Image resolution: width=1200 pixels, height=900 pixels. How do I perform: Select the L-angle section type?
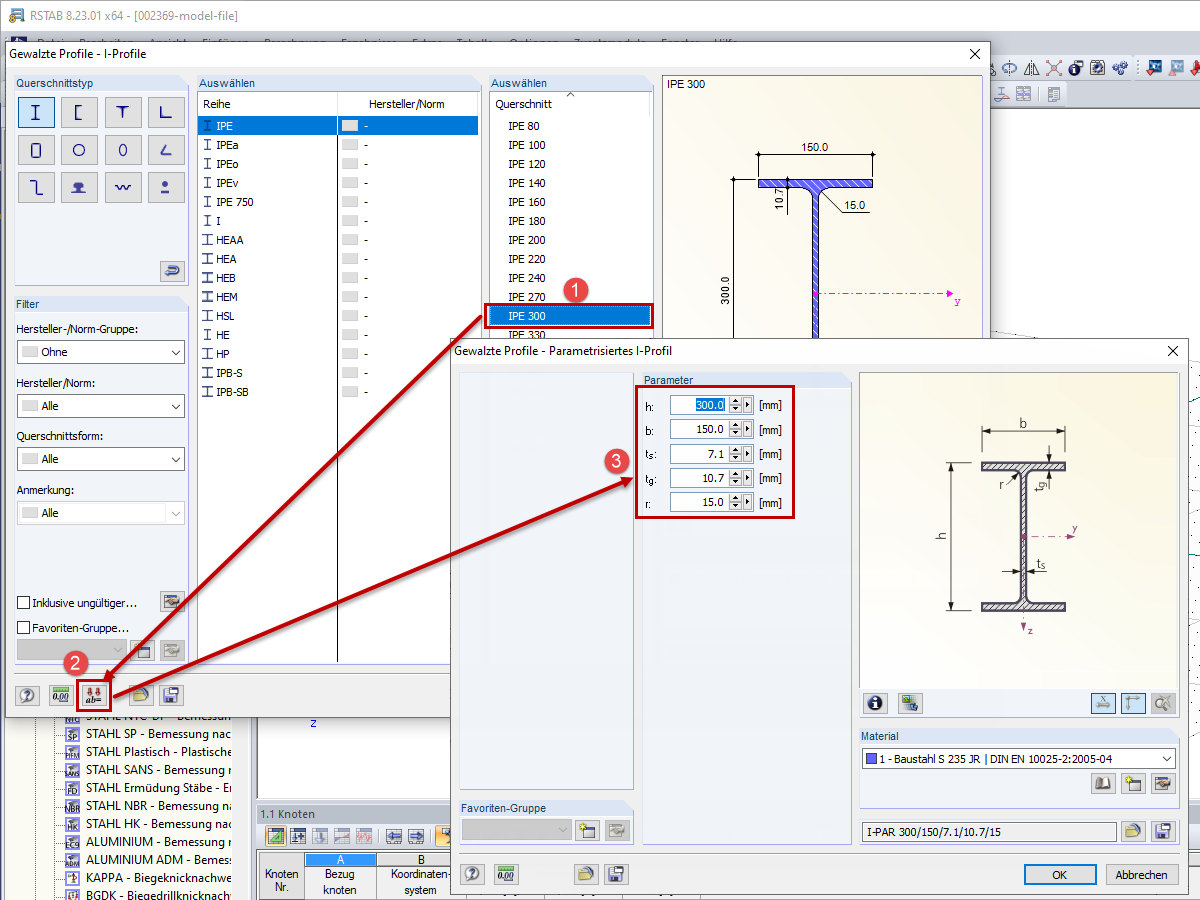click(x=166, y=113)
